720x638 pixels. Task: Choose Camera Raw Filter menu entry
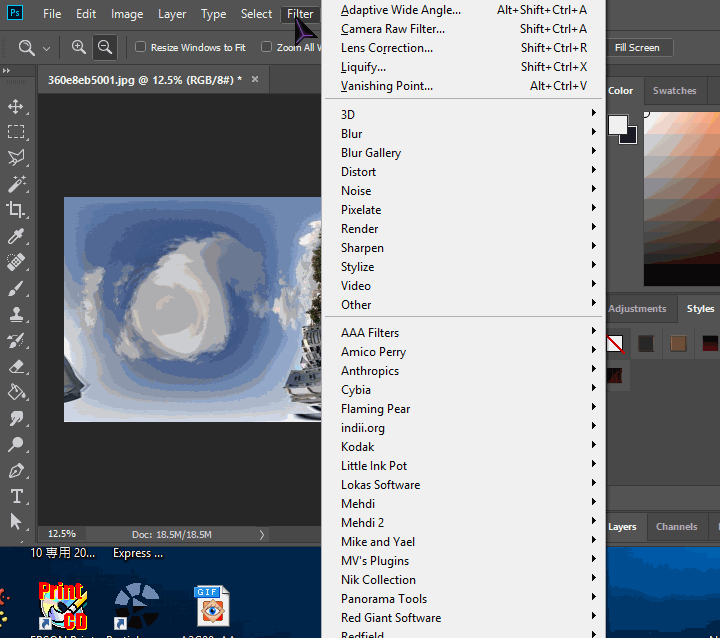(x=463, y=29)
